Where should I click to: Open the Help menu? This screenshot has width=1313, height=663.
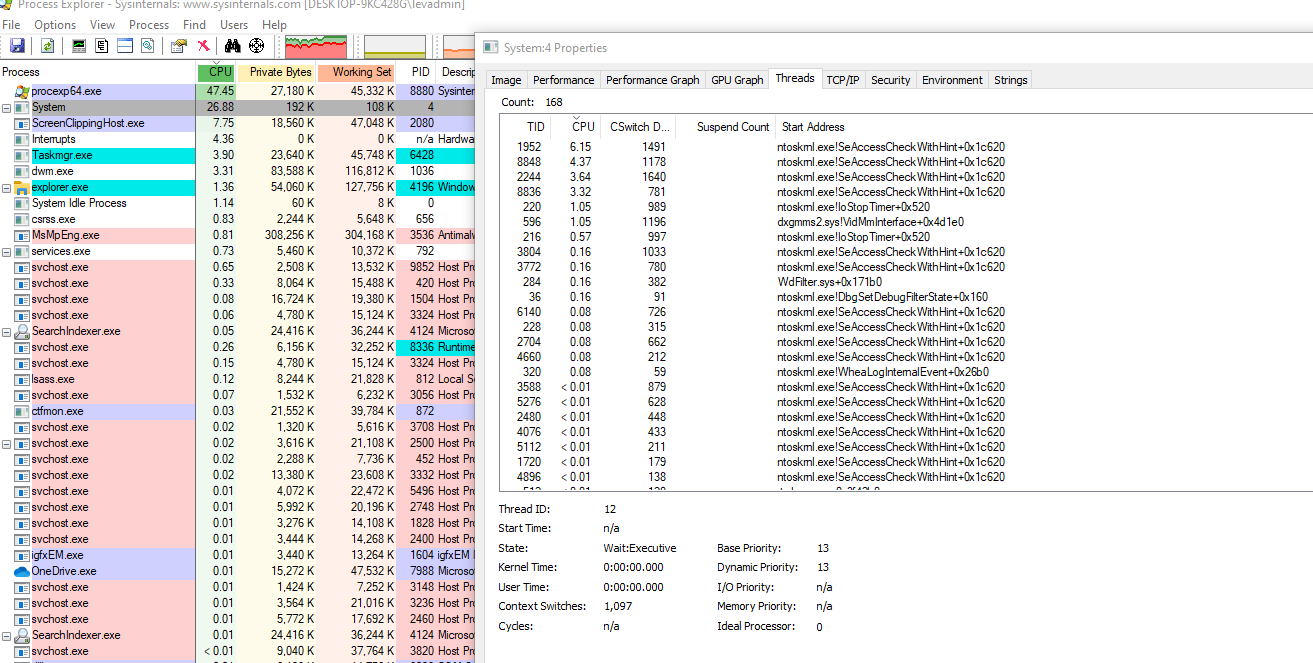tap(274, 24)
